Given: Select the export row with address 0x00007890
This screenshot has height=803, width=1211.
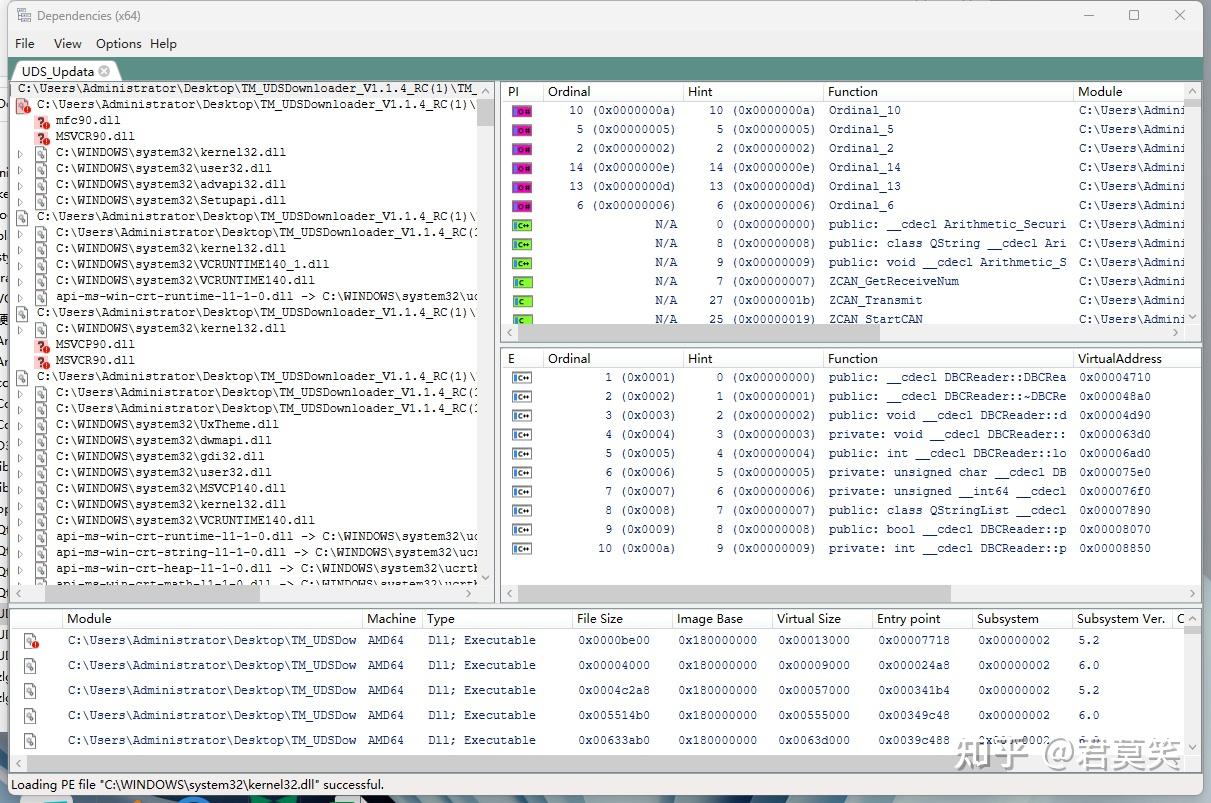Looking at the screenshot, I should (x=1114, y=510).
